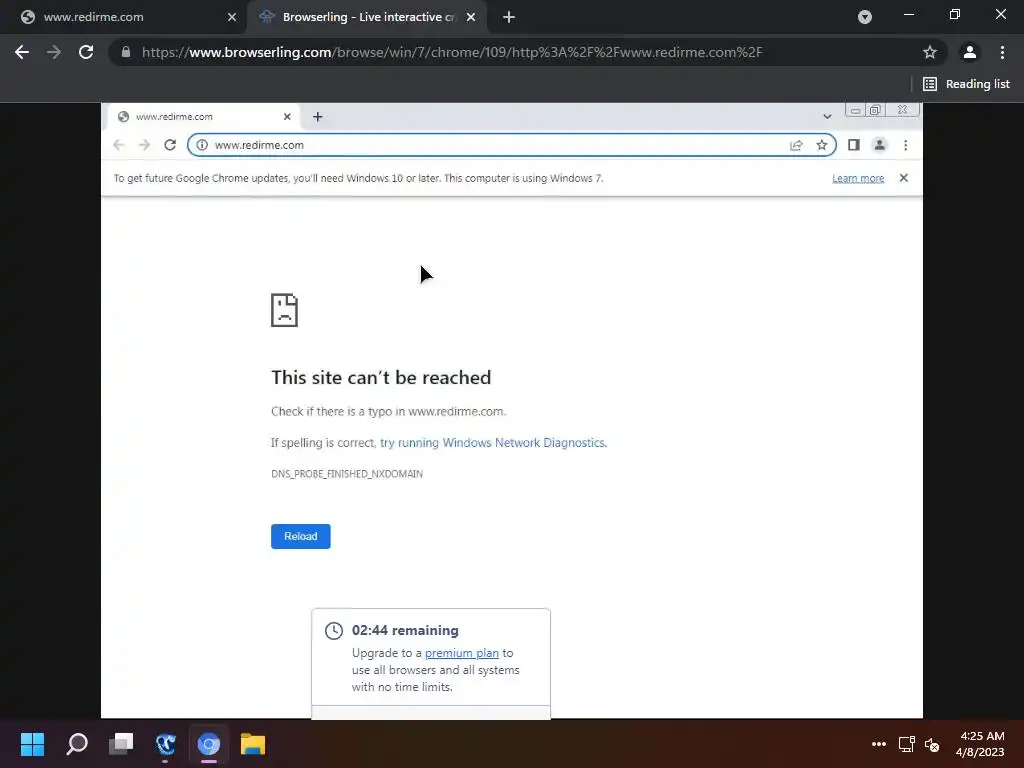The image size is (1024, 768).
Task: Open the muted volume tray icon
Action: click(932, 744)
